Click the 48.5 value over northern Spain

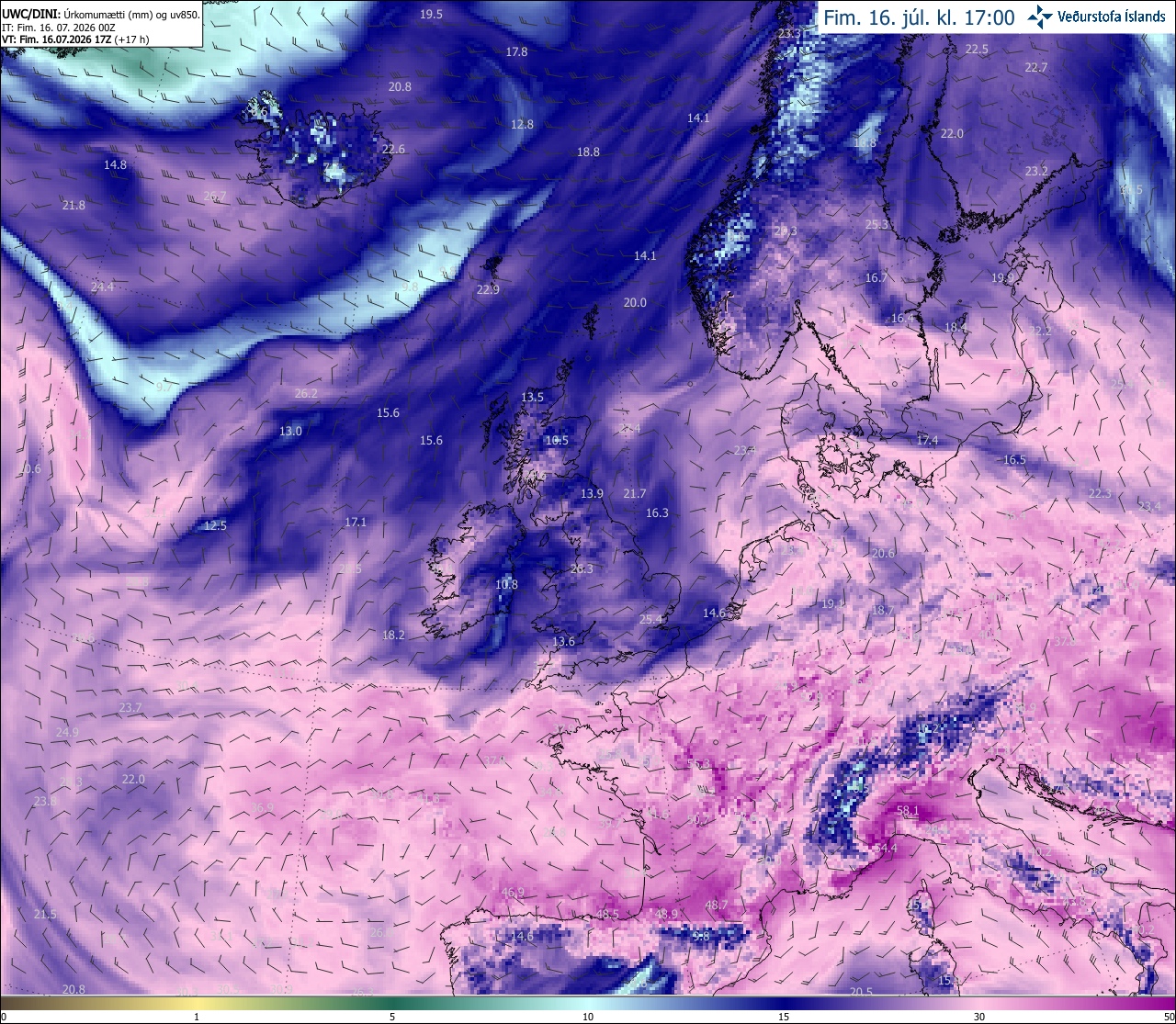pyautogui.click(x=607, y=914)
